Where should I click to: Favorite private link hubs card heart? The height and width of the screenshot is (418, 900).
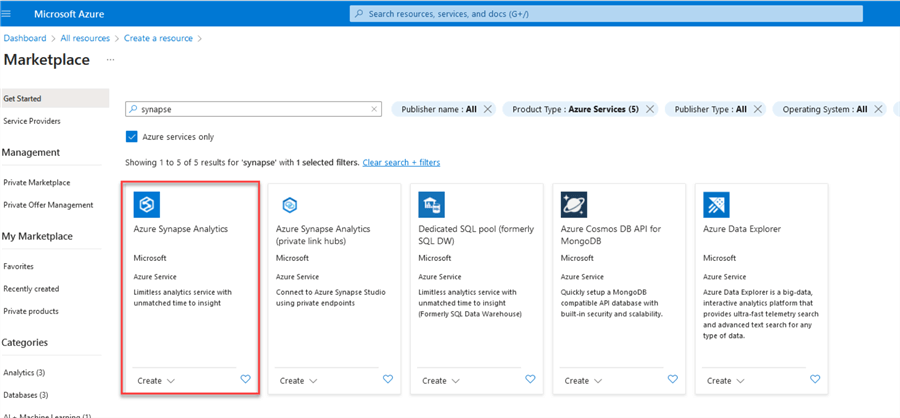click(388, 379)
